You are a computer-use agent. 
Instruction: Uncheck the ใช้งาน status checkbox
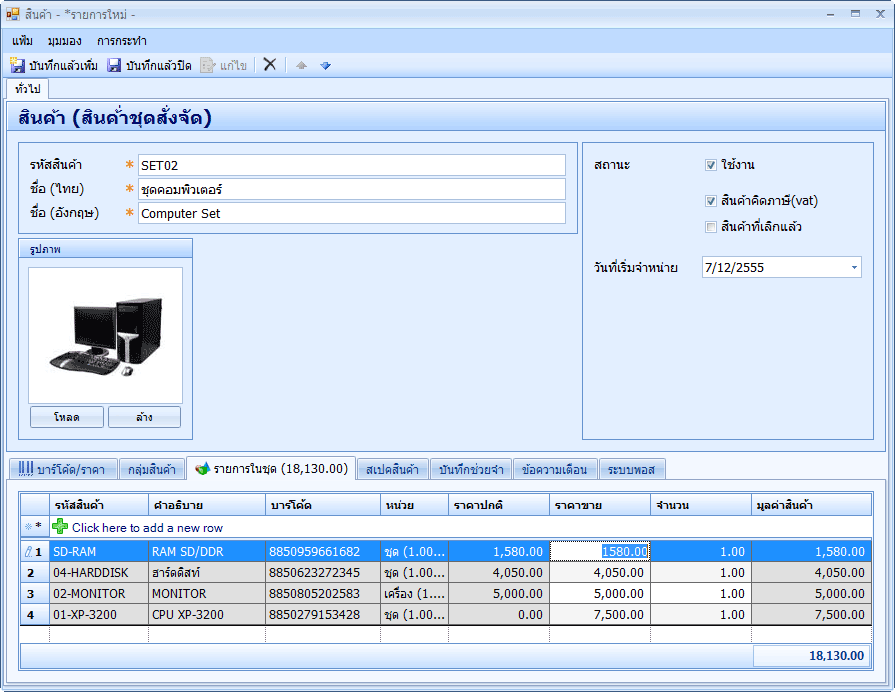coord(711,165)
